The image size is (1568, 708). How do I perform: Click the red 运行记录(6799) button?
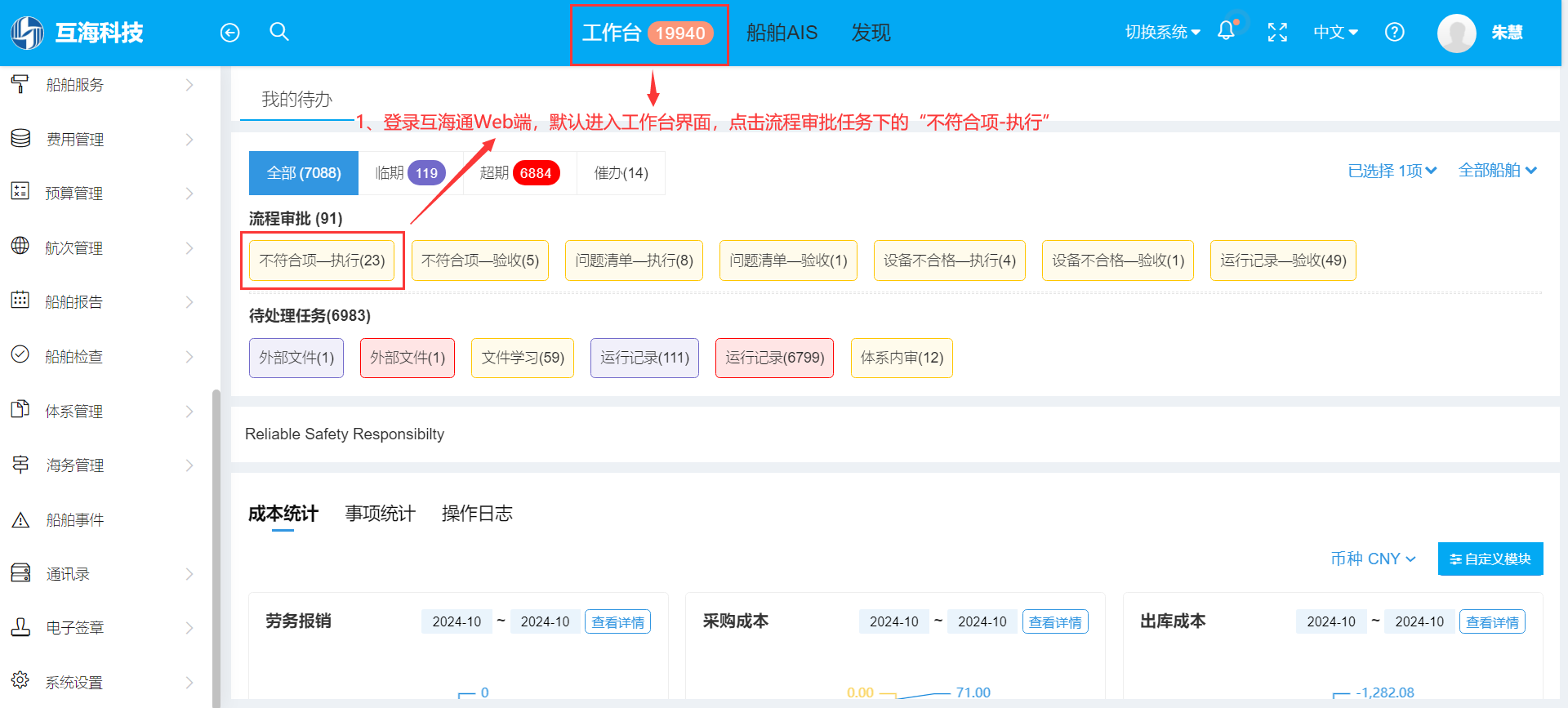(774, 358)
